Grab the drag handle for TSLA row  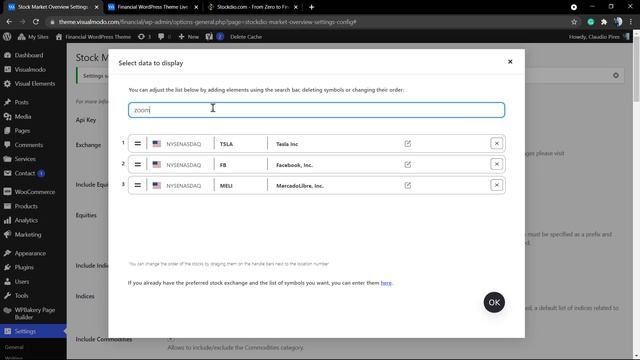(138, 144)
